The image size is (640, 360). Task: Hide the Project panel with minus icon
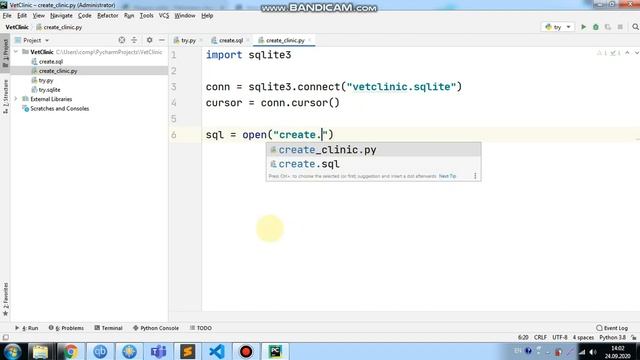162,40
